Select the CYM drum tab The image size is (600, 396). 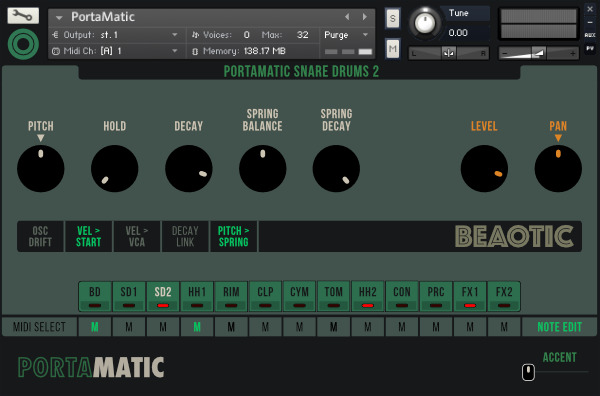pyautogui.click(x=299, y=296)
